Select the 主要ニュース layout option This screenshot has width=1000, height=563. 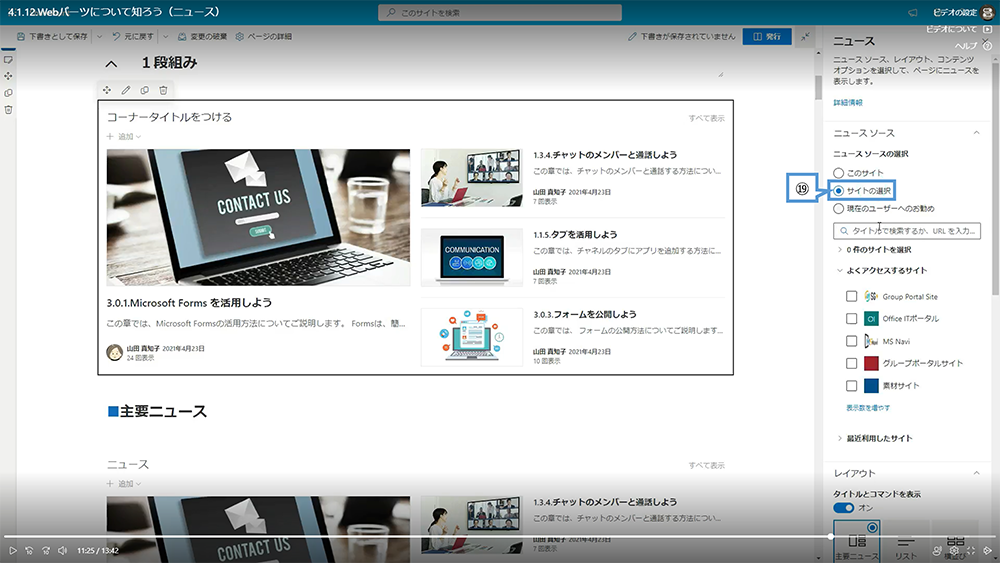pos(857,541)
